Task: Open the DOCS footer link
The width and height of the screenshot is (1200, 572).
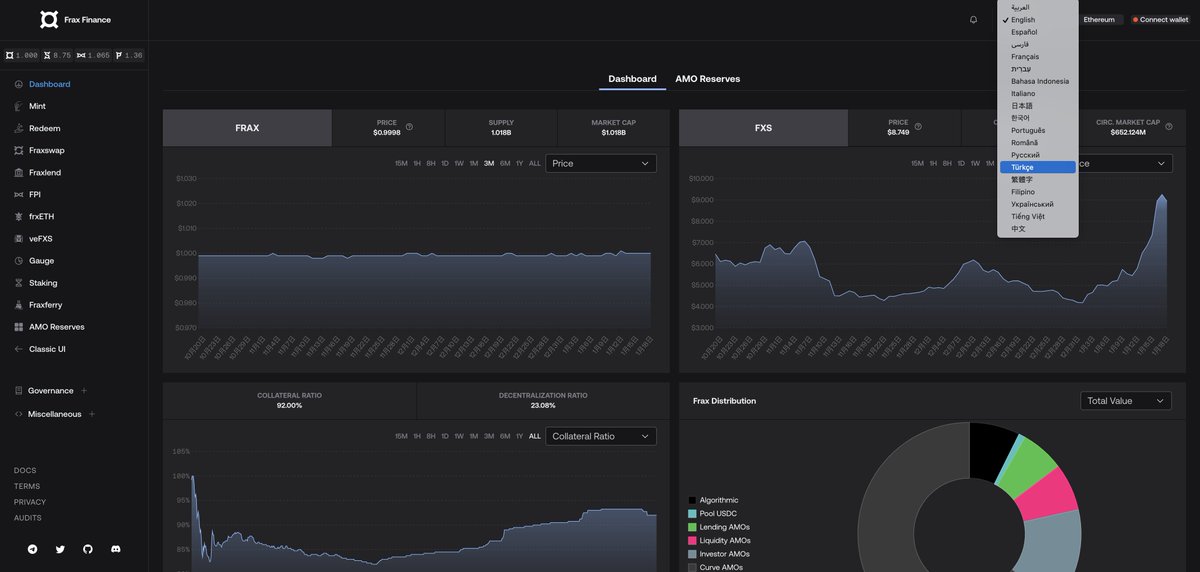Action: (25, 470)
